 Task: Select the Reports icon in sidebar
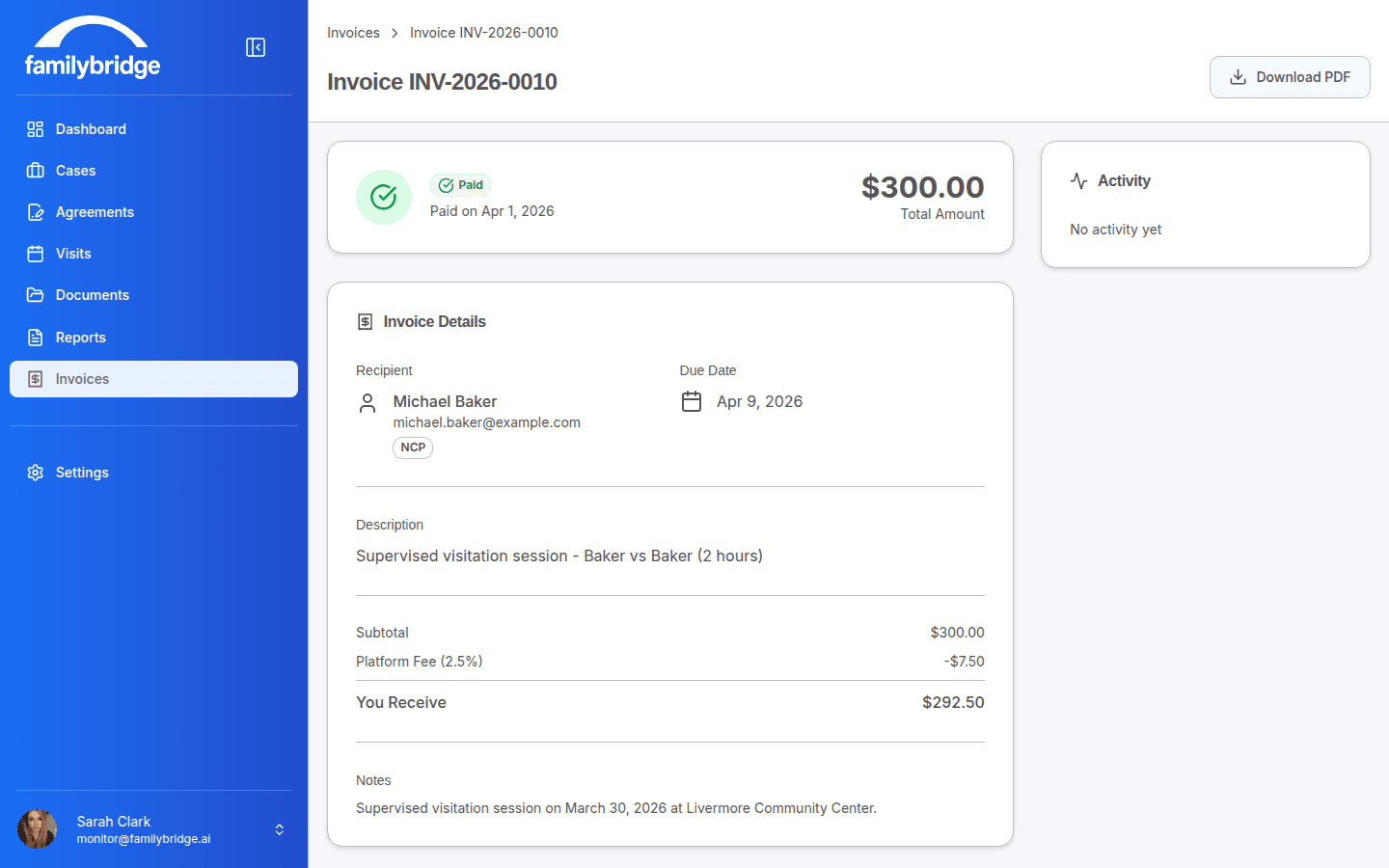pos(35,337)
